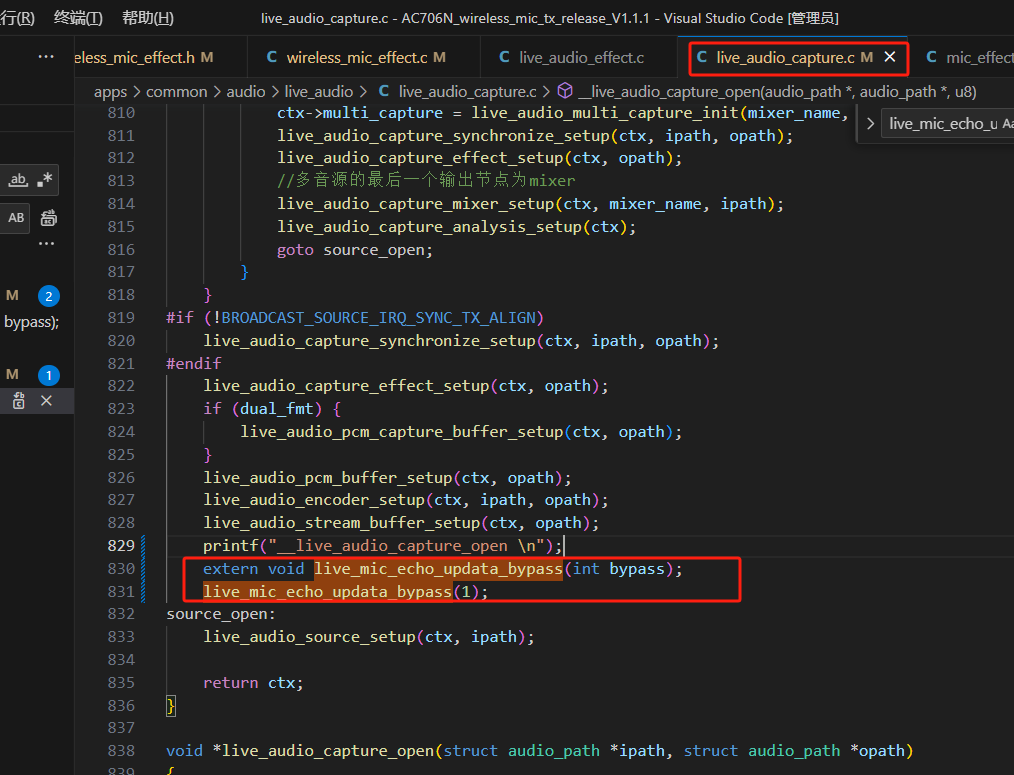
Task: Dismiss the selected search result
Action: click(x=46, y=400)
